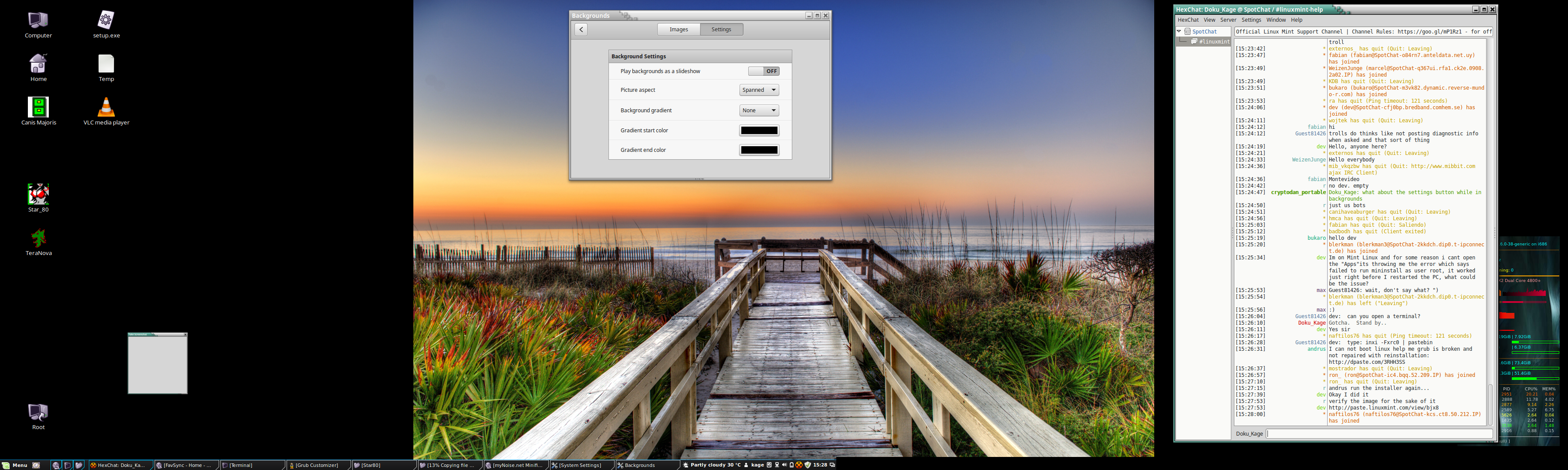Click the 15:28 clock applet
Viewport: 1568px width, 470px height.
(820, 465)
